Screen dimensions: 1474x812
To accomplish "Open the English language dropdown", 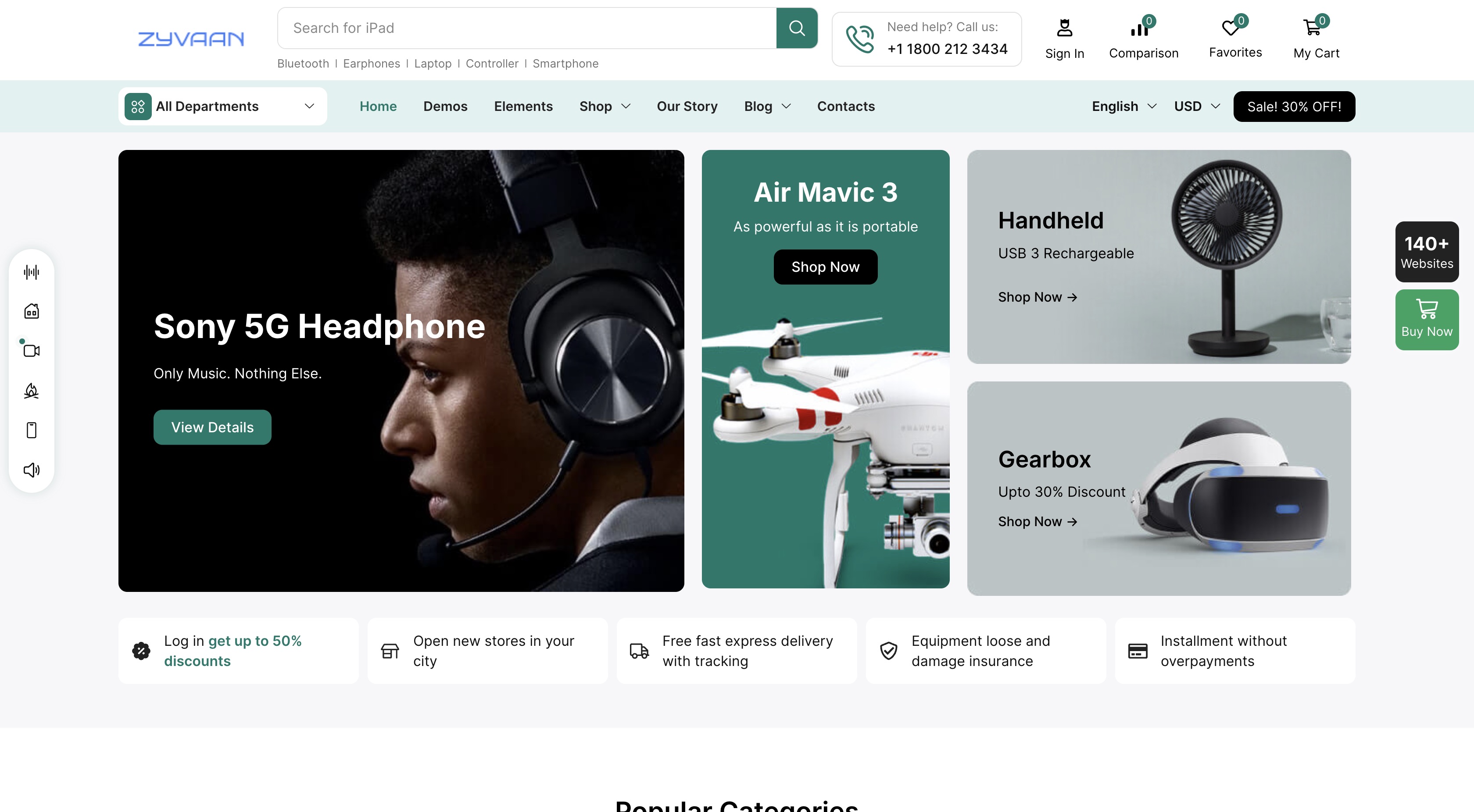I will [x=1124, y=107].
